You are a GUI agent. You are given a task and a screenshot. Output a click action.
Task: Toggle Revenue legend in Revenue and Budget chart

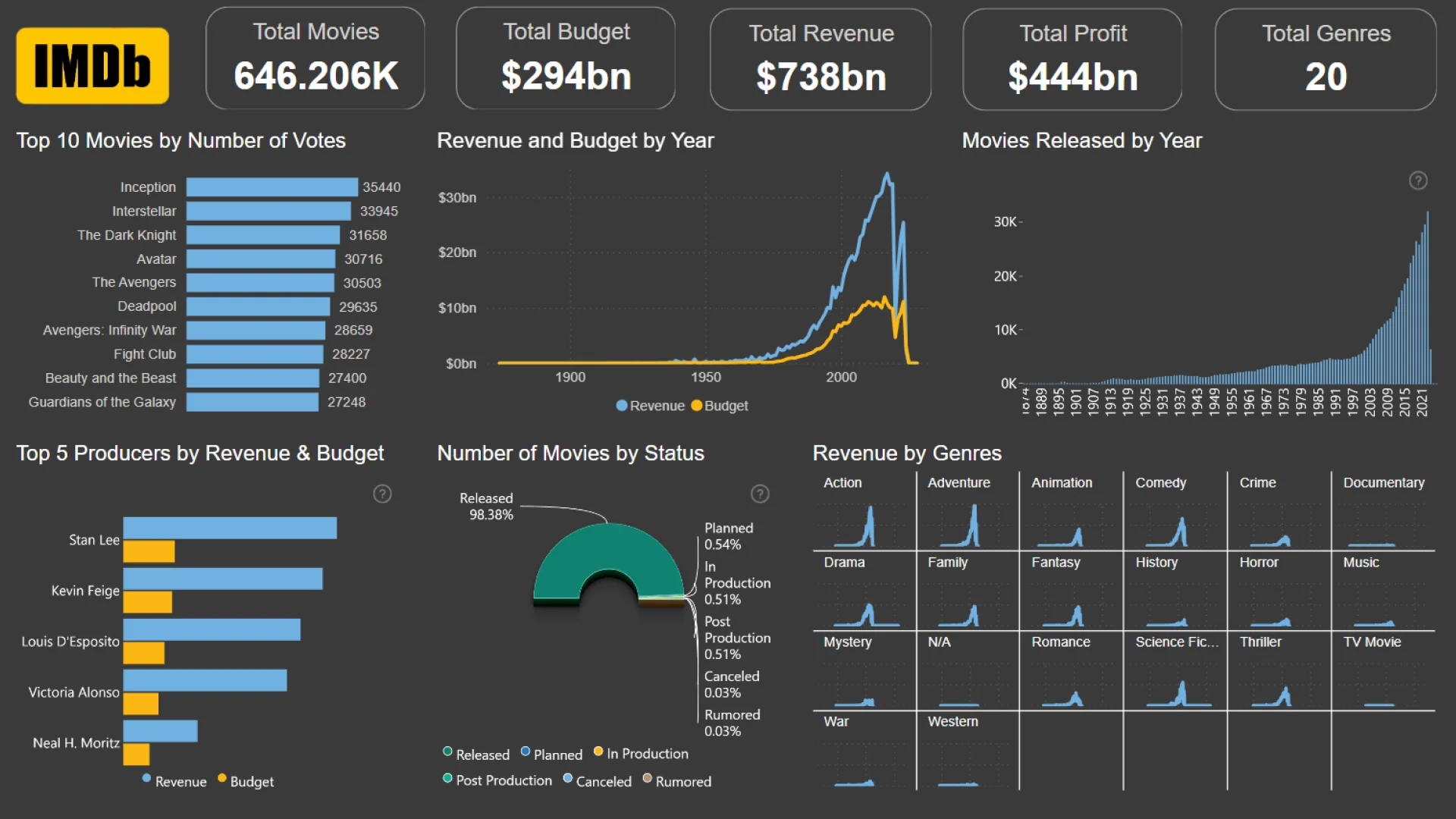coord(651,406)
